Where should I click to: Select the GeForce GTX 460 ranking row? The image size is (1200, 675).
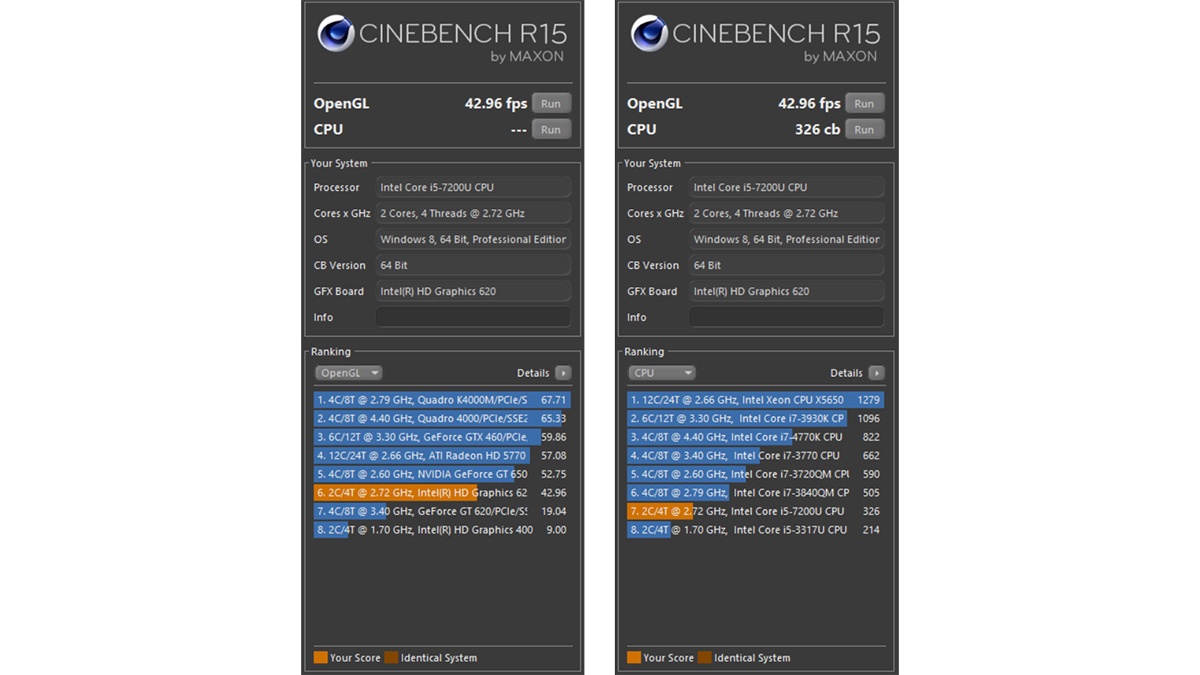coord(441,437)
